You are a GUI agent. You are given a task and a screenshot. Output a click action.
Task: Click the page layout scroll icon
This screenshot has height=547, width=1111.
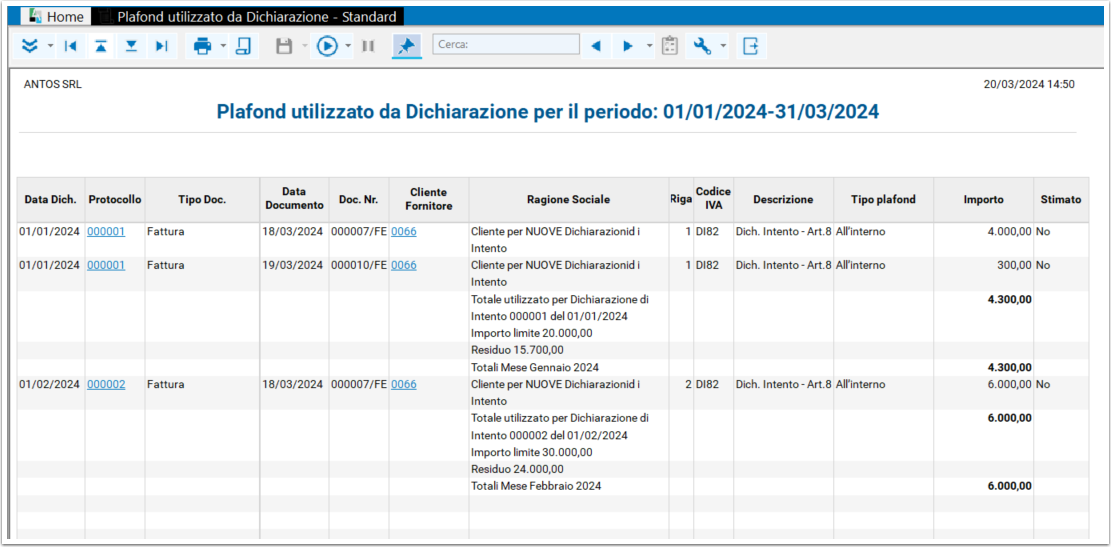pos(242,46)
